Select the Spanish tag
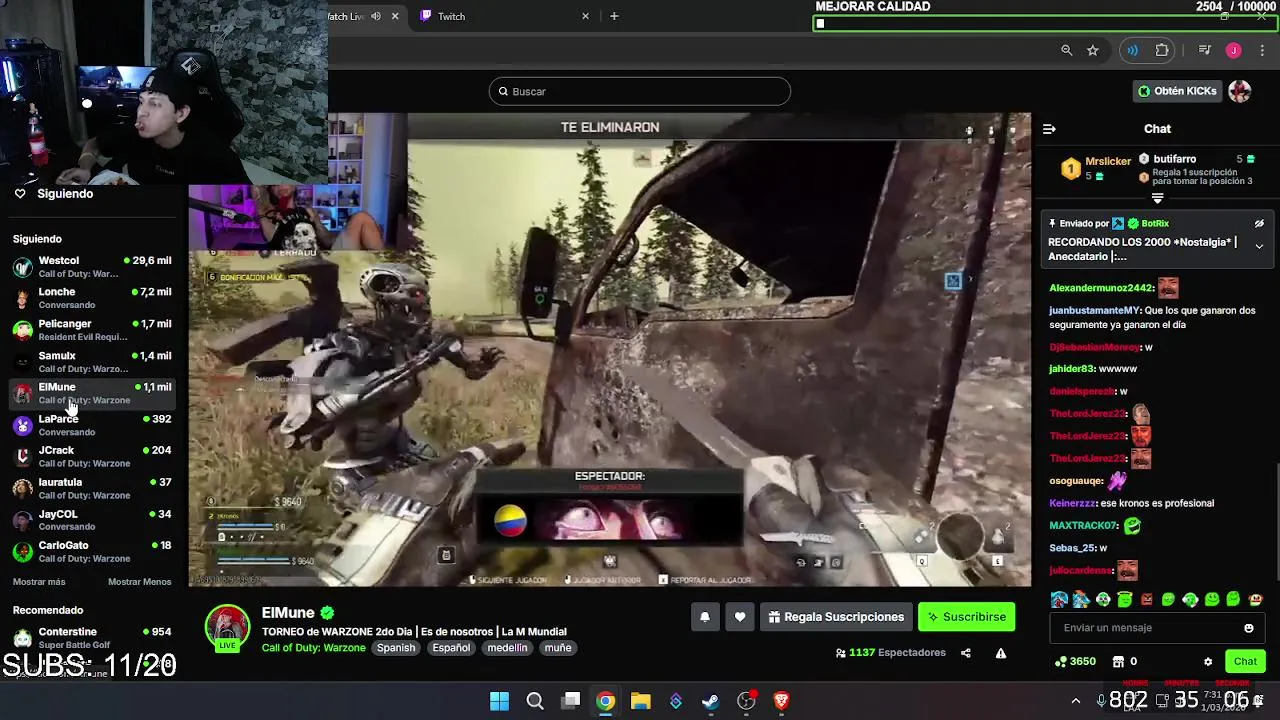The height and width of the screenshot is (720, 1280). (396, 648)
